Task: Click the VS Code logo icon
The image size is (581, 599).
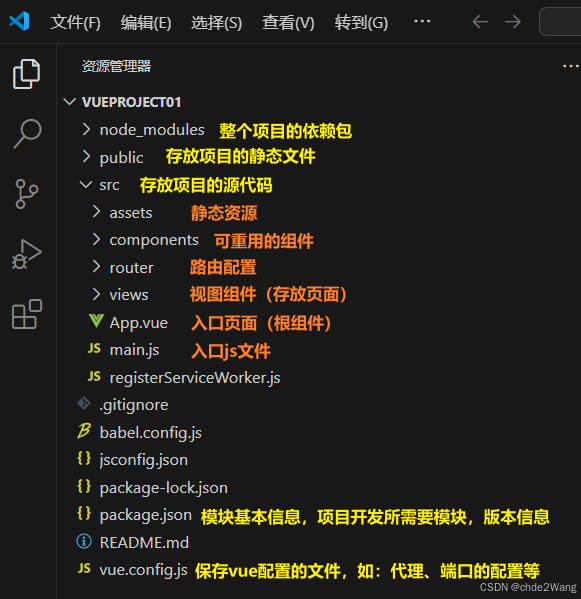Action: pyautogui.click(x=19, y=21)
